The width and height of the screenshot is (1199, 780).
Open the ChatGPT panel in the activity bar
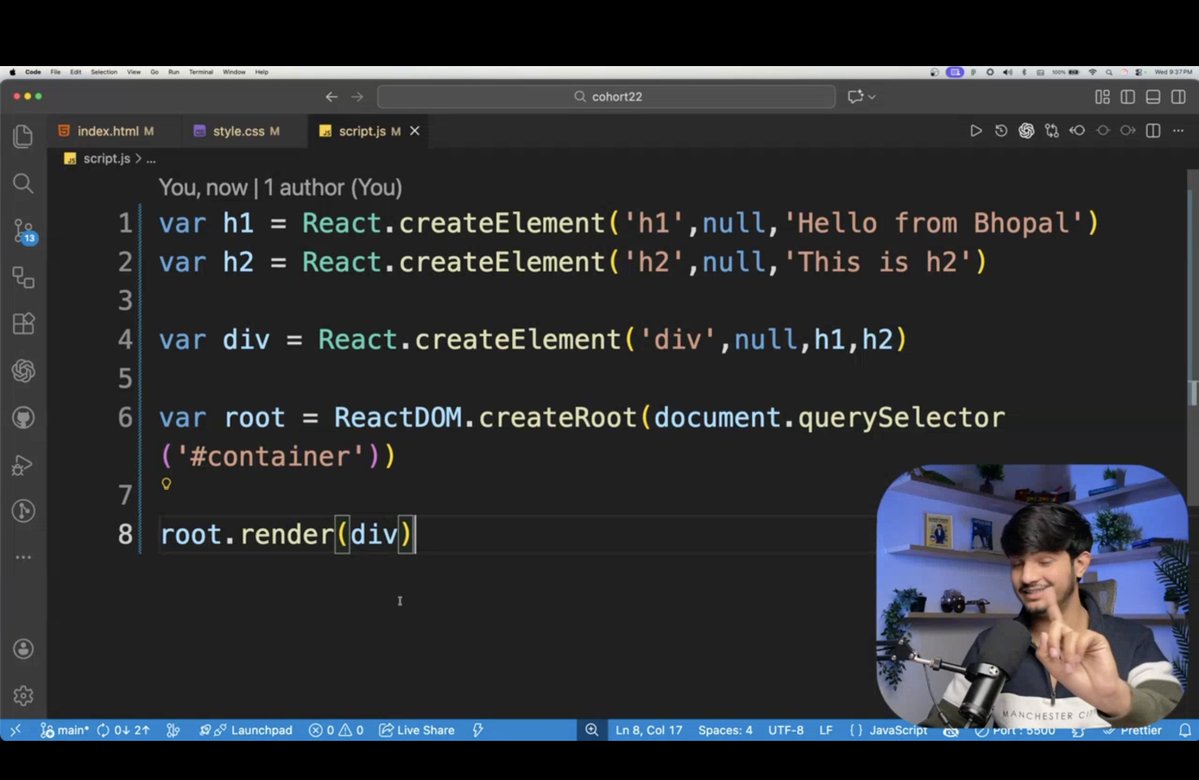click(23, 372)
